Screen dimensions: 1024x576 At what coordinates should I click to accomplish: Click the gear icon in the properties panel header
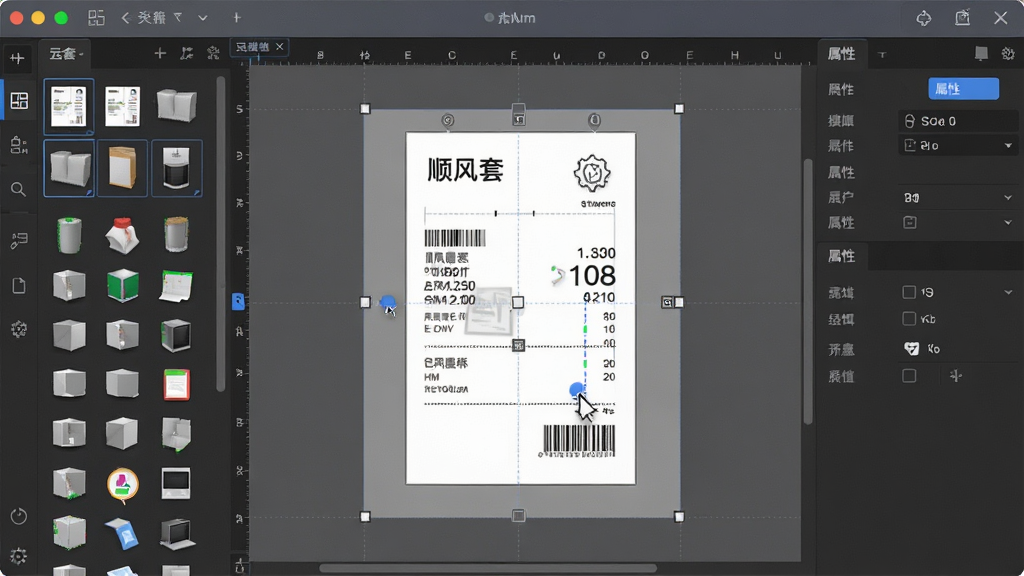[x=1008, y=54]
